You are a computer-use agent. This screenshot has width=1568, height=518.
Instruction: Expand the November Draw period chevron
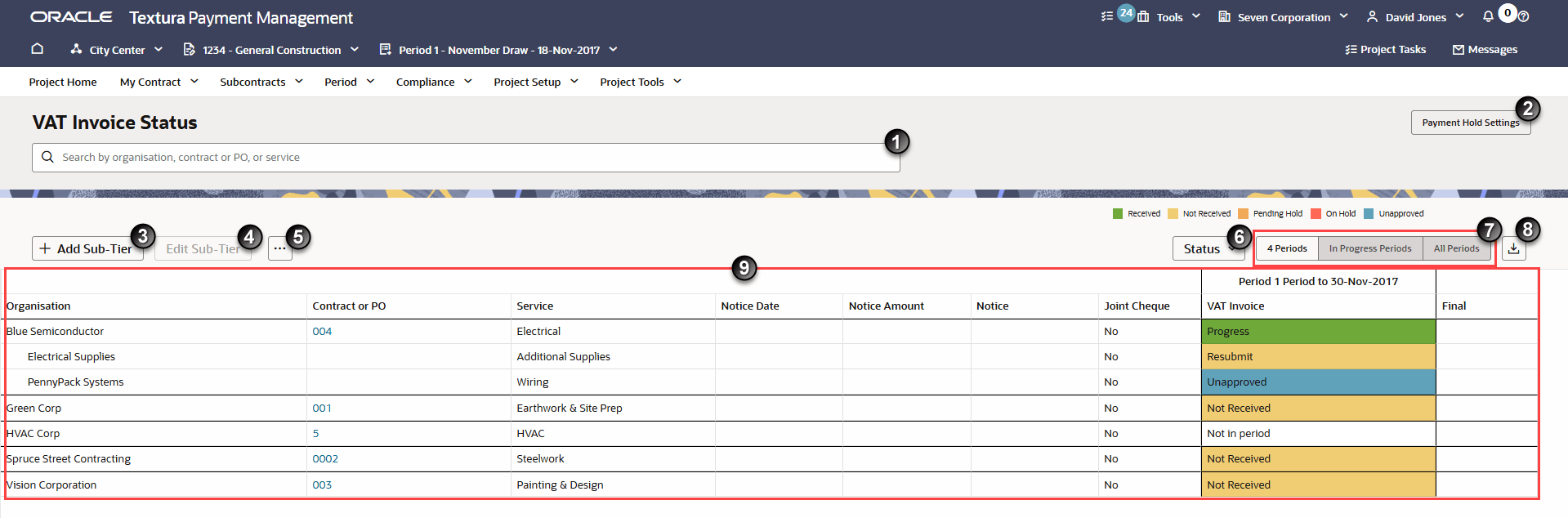[613, 49]
